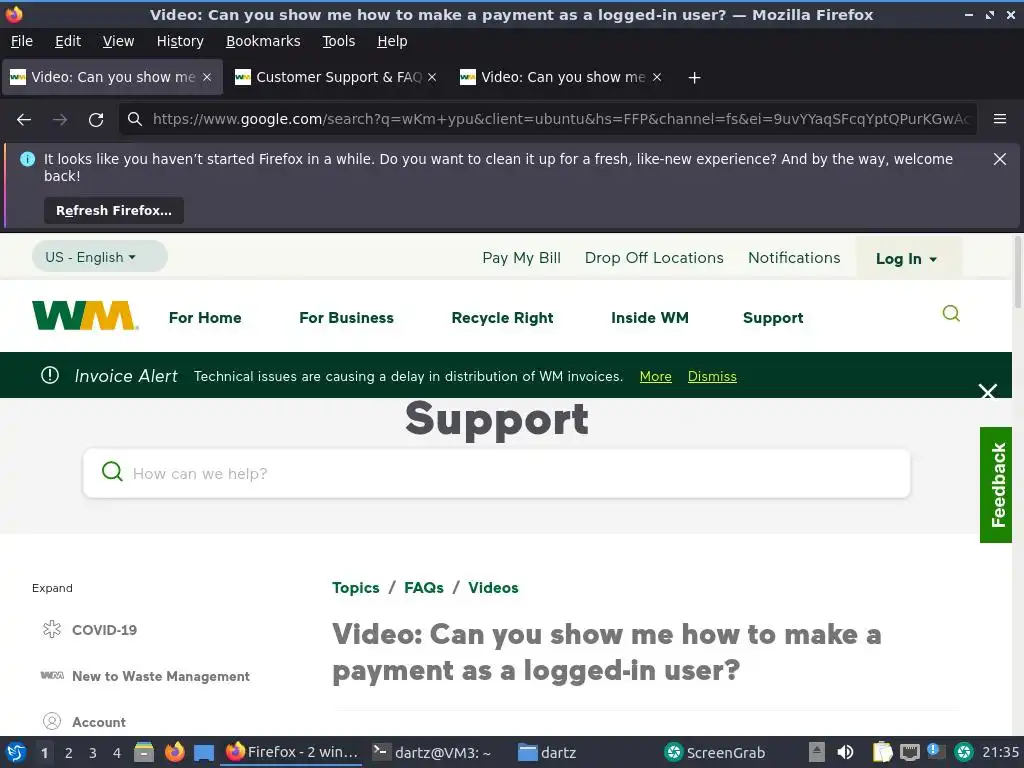The height and width of the screenshot is (768, 1024).
Task: Open the Support navigation item
Action: point(773,318)
